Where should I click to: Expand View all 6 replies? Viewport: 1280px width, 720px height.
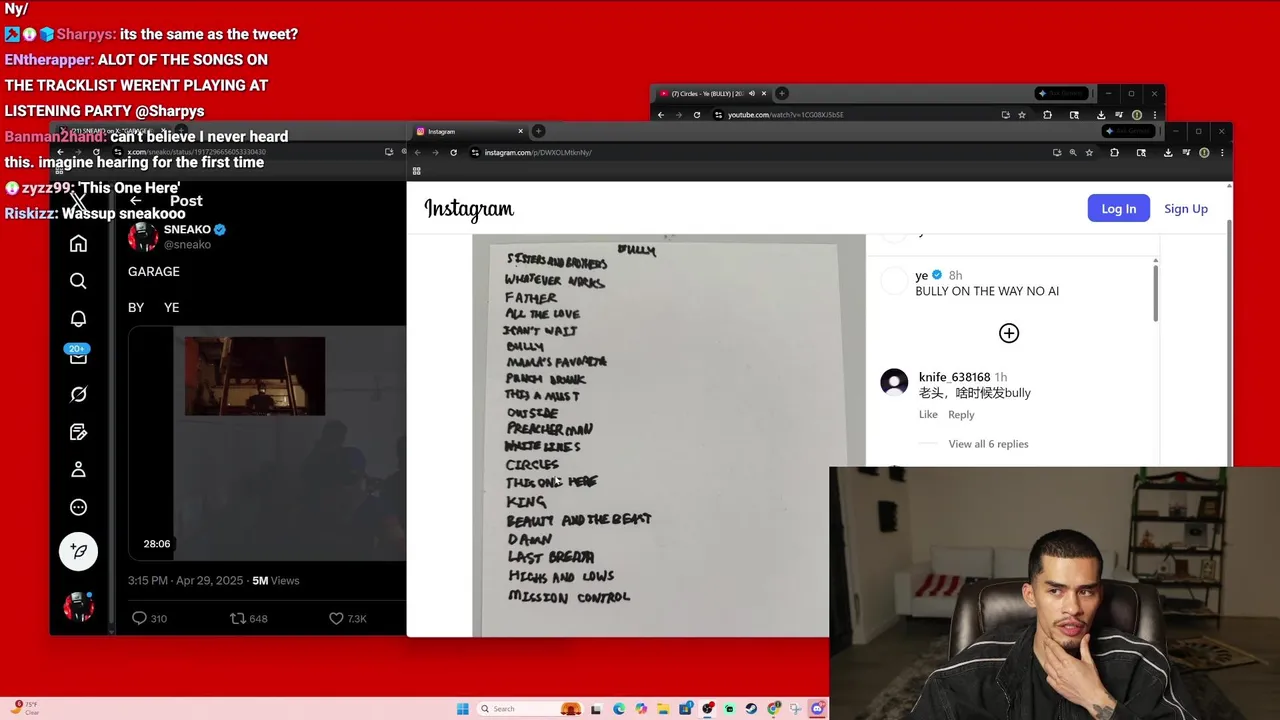(988, 444)
